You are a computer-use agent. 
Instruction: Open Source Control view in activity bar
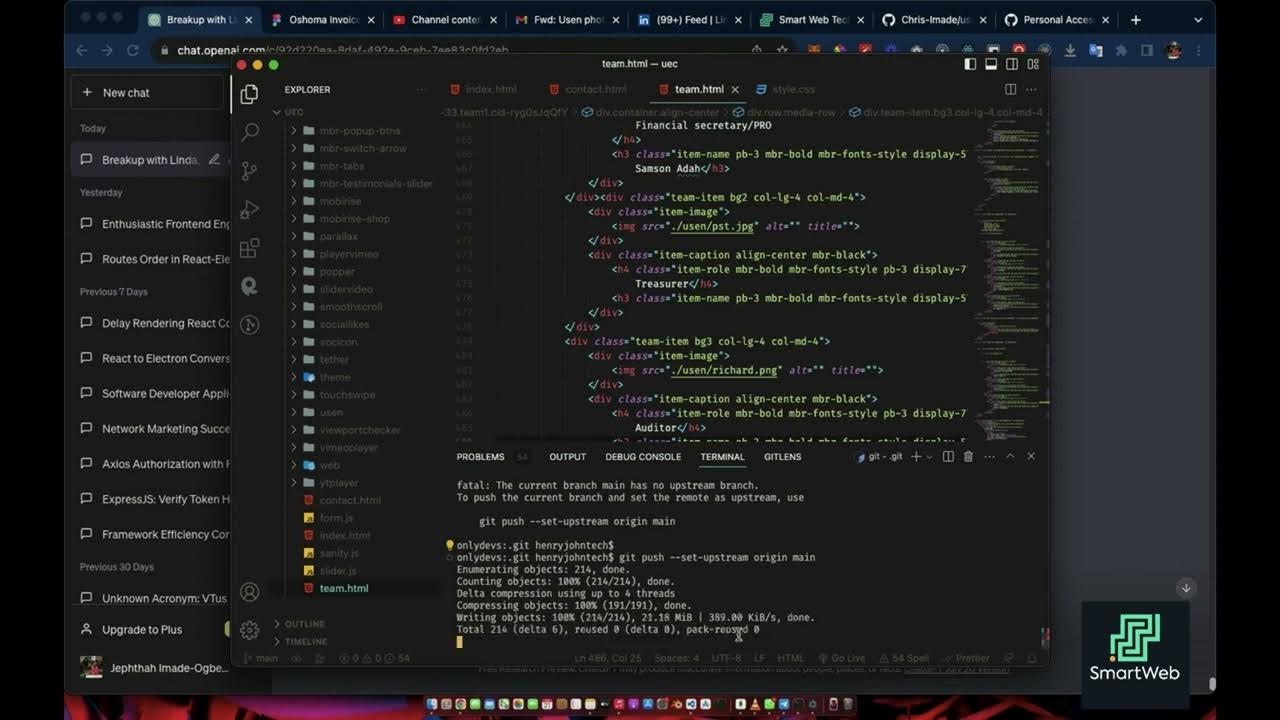click(250, 171)
